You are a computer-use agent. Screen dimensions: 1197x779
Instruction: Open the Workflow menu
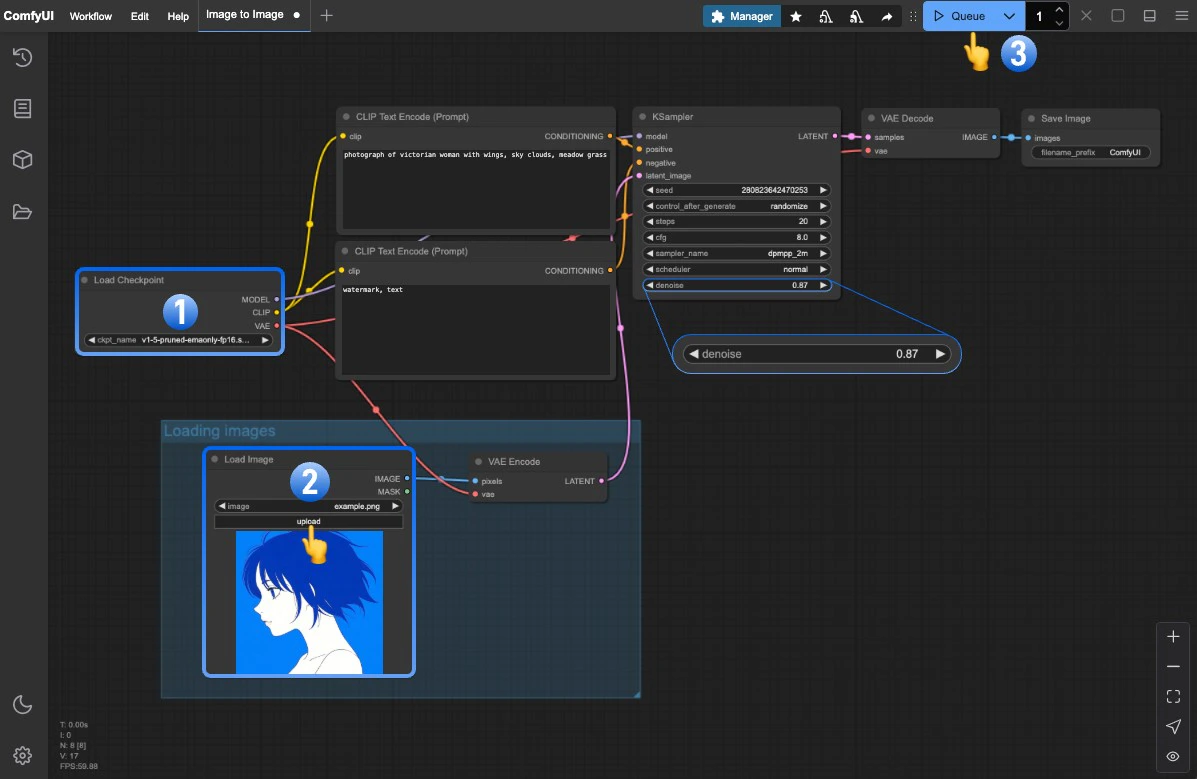tap(90, 15)
